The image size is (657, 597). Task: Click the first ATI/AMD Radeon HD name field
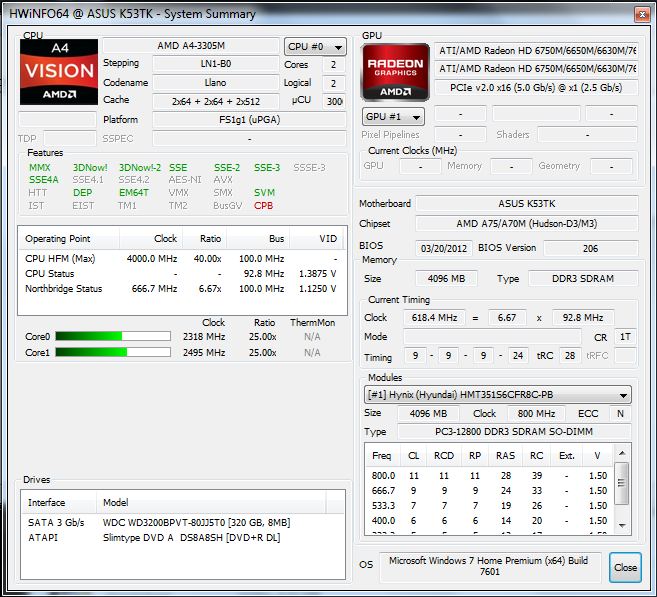click(x=536, y=51)
